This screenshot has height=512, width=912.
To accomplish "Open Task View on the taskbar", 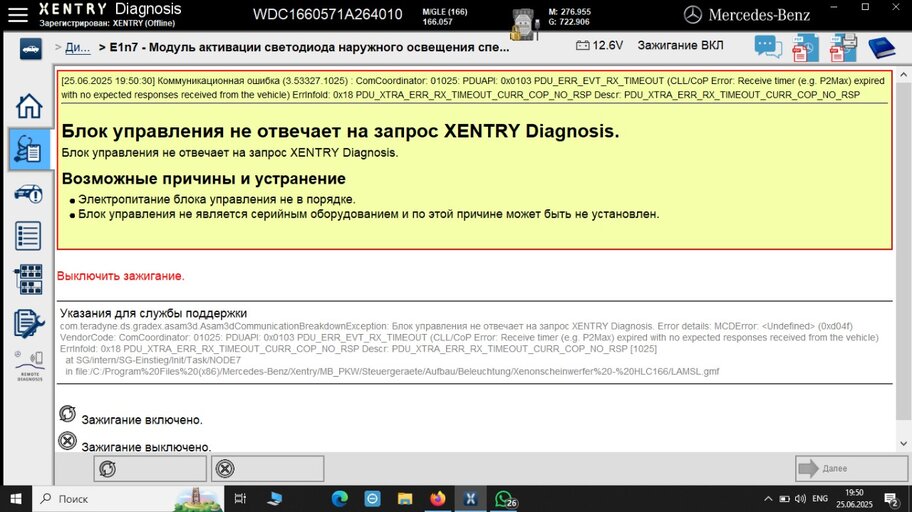I will (x=240, y=499).
